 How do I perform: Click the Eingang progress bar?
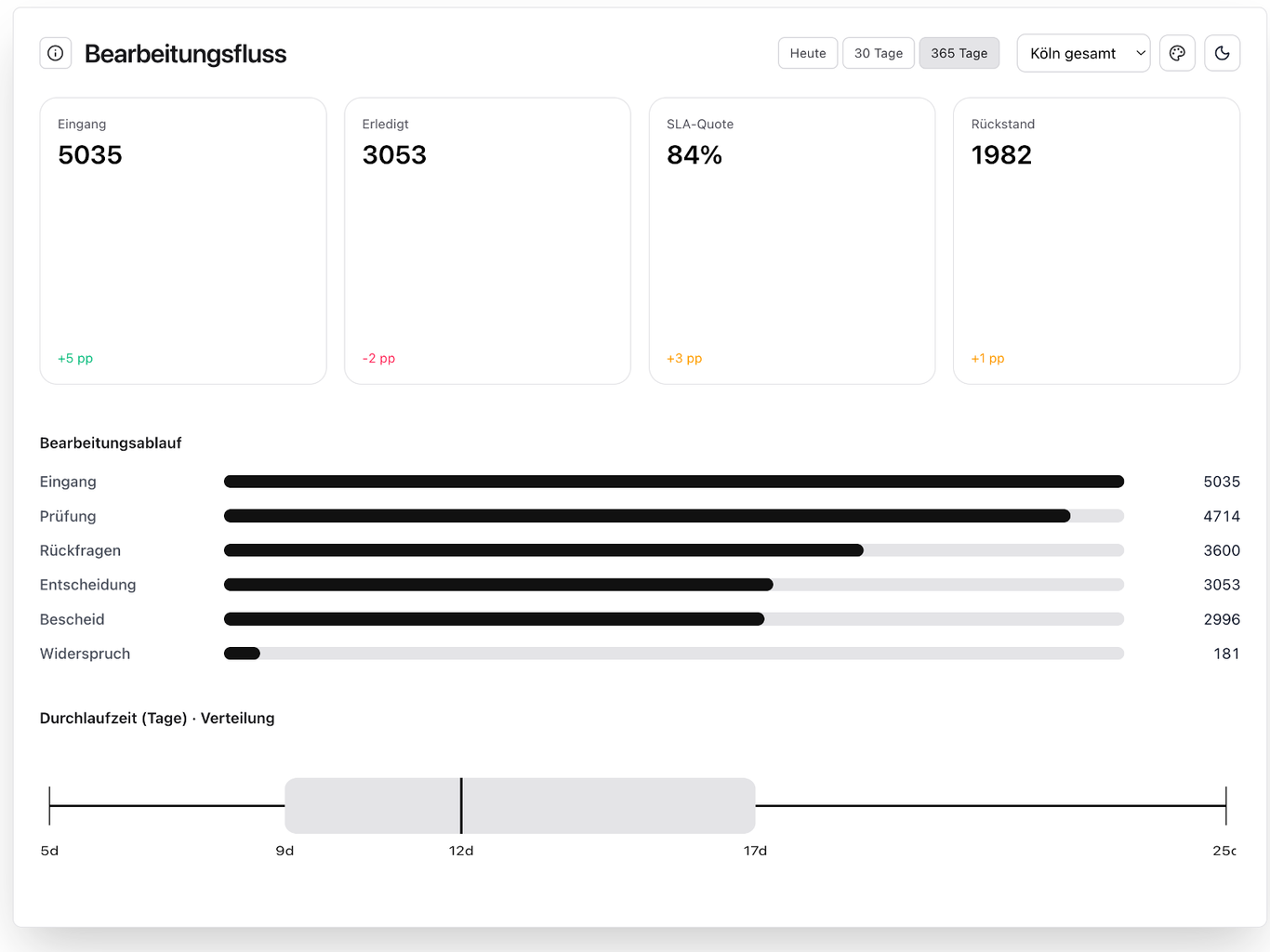(x=673, y=482)
